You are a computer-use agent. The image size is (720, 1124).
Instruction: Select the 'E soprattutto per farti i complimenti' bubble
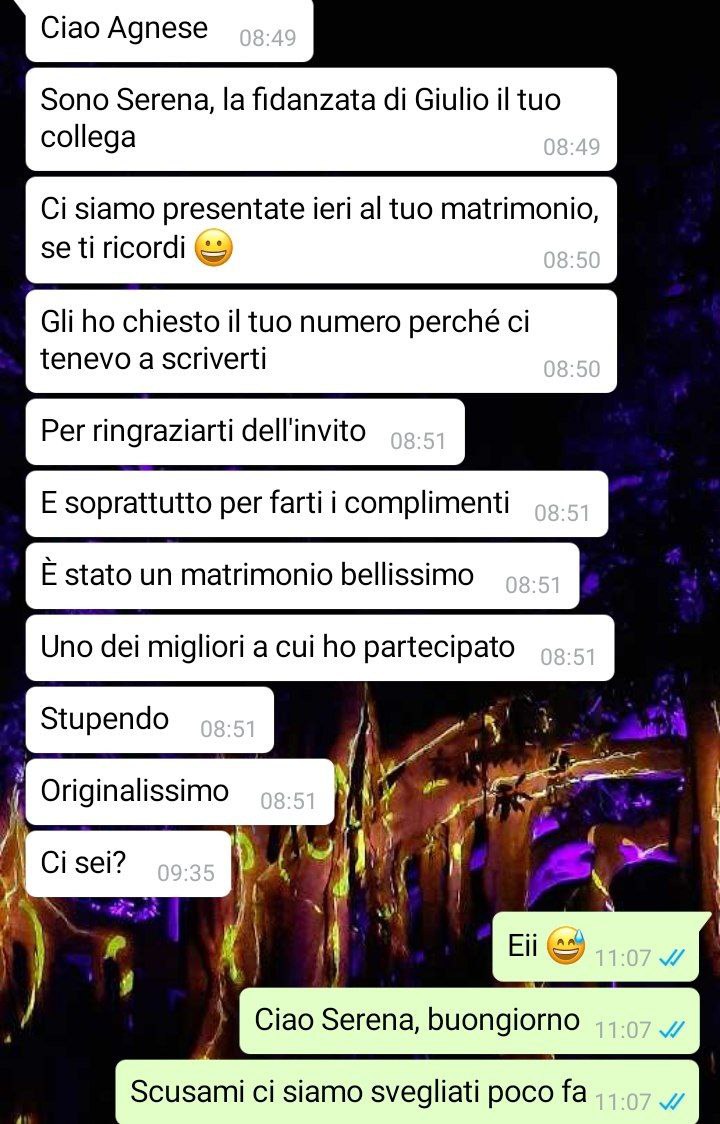point(317,504)
